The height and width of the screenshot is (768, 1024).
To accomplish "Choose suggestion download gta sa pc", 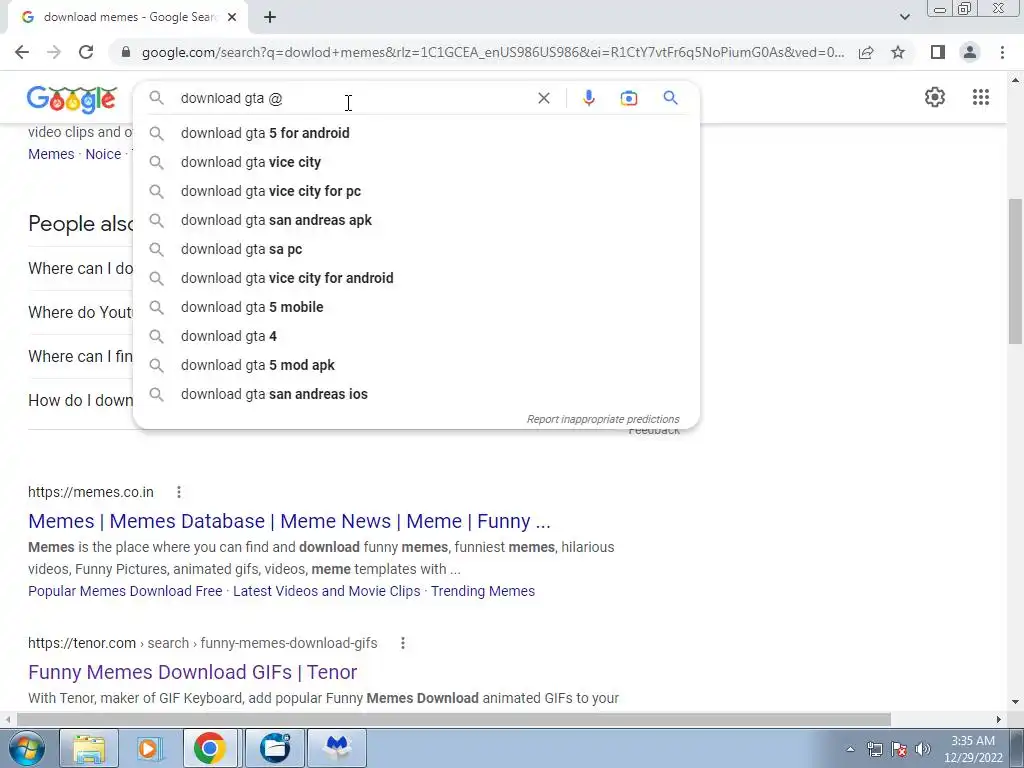I will coord(416,249).
